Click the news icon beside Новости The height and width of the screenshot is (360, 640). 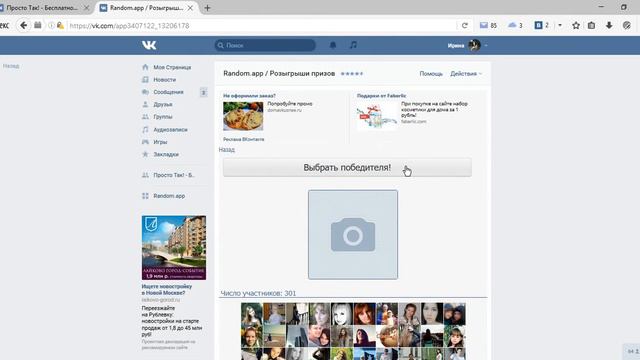pos(145,80)
